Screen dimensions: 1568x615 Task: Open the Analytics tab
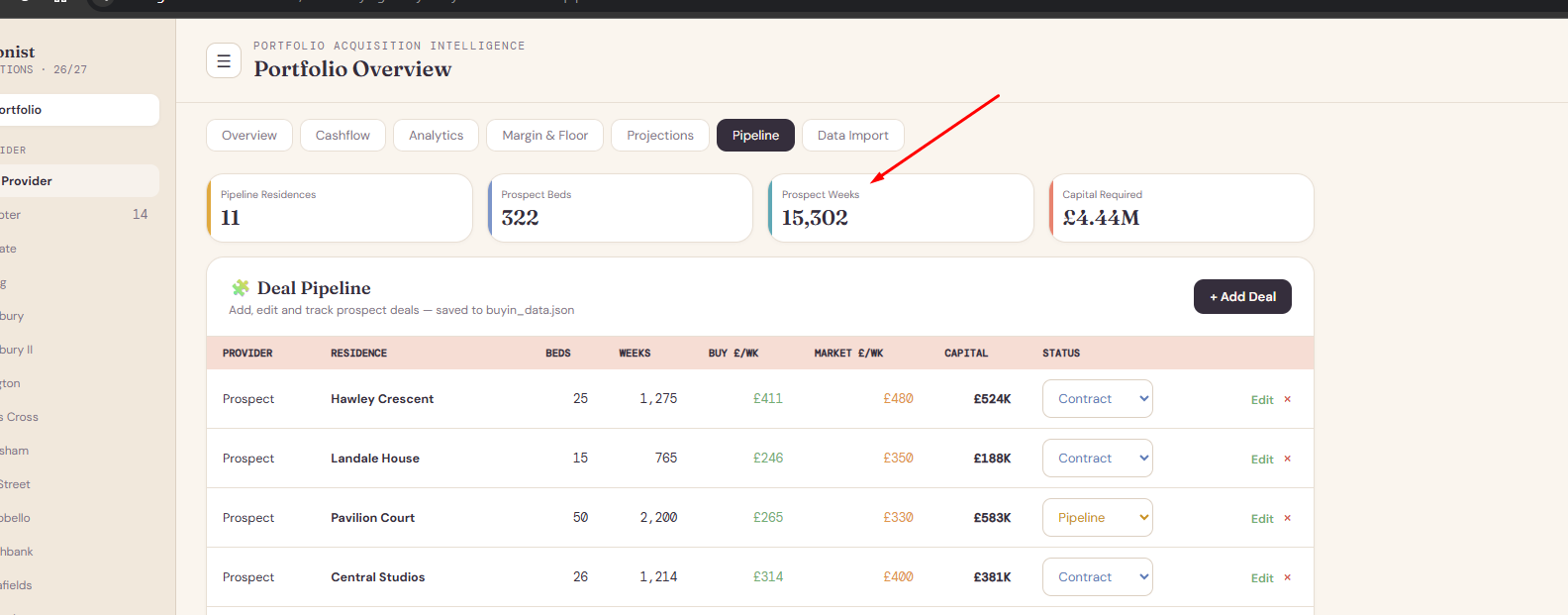click(436, 136)
